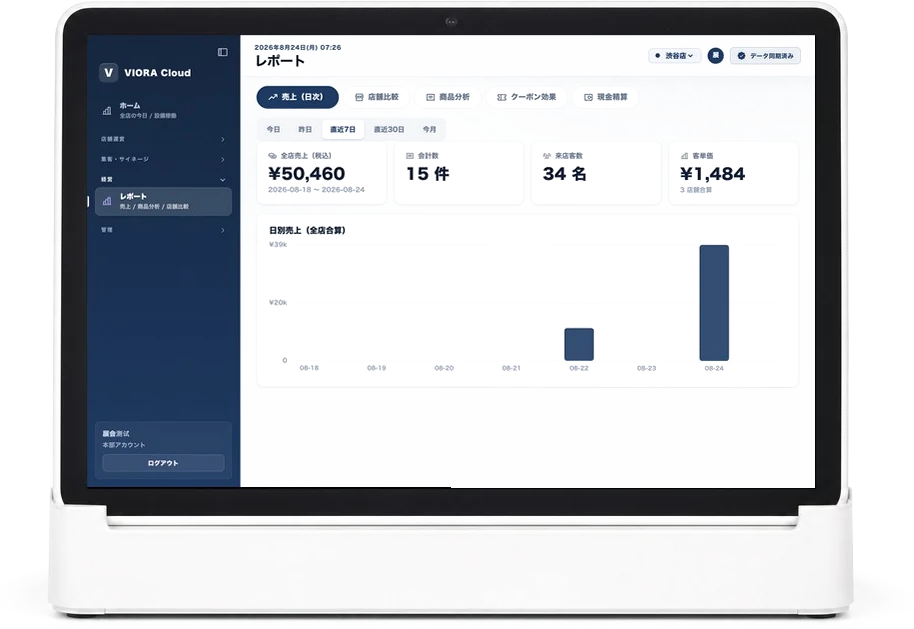914x629 pixels.
Task: Collapse the sidebar with the panel icon
Action: point(223,52)
